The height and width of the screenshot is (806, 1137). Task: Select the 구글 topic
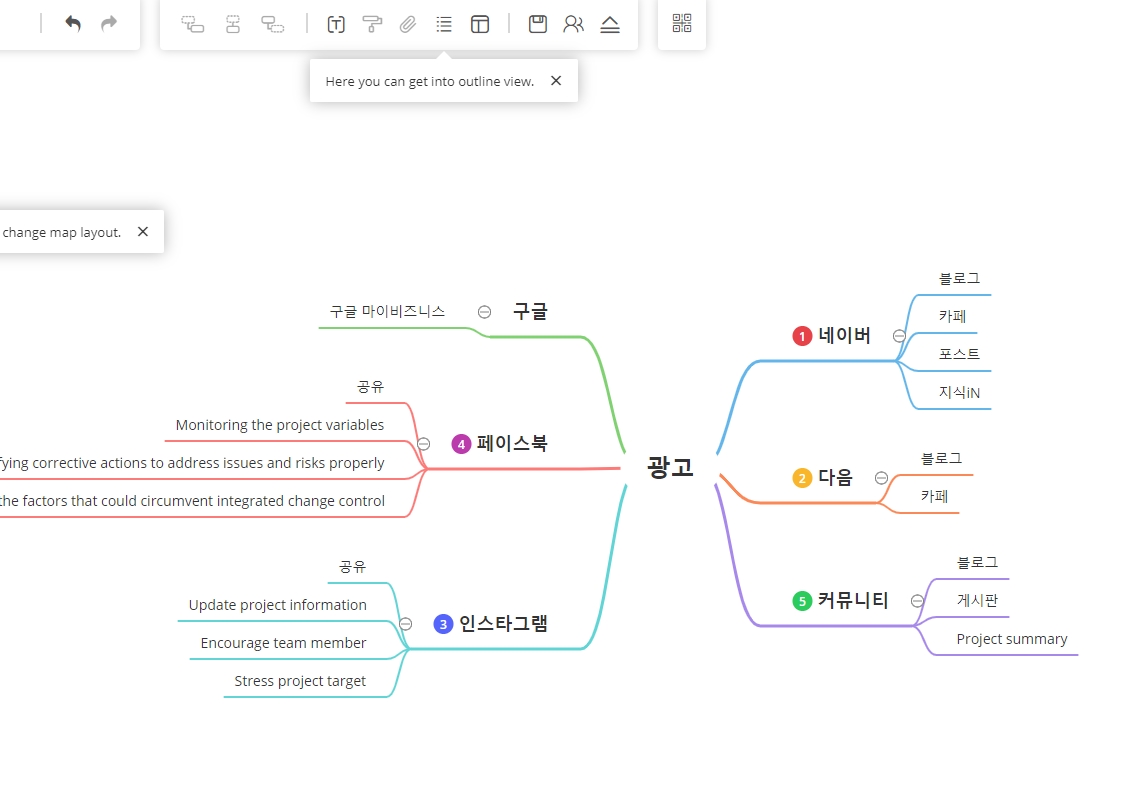point(530,312)
